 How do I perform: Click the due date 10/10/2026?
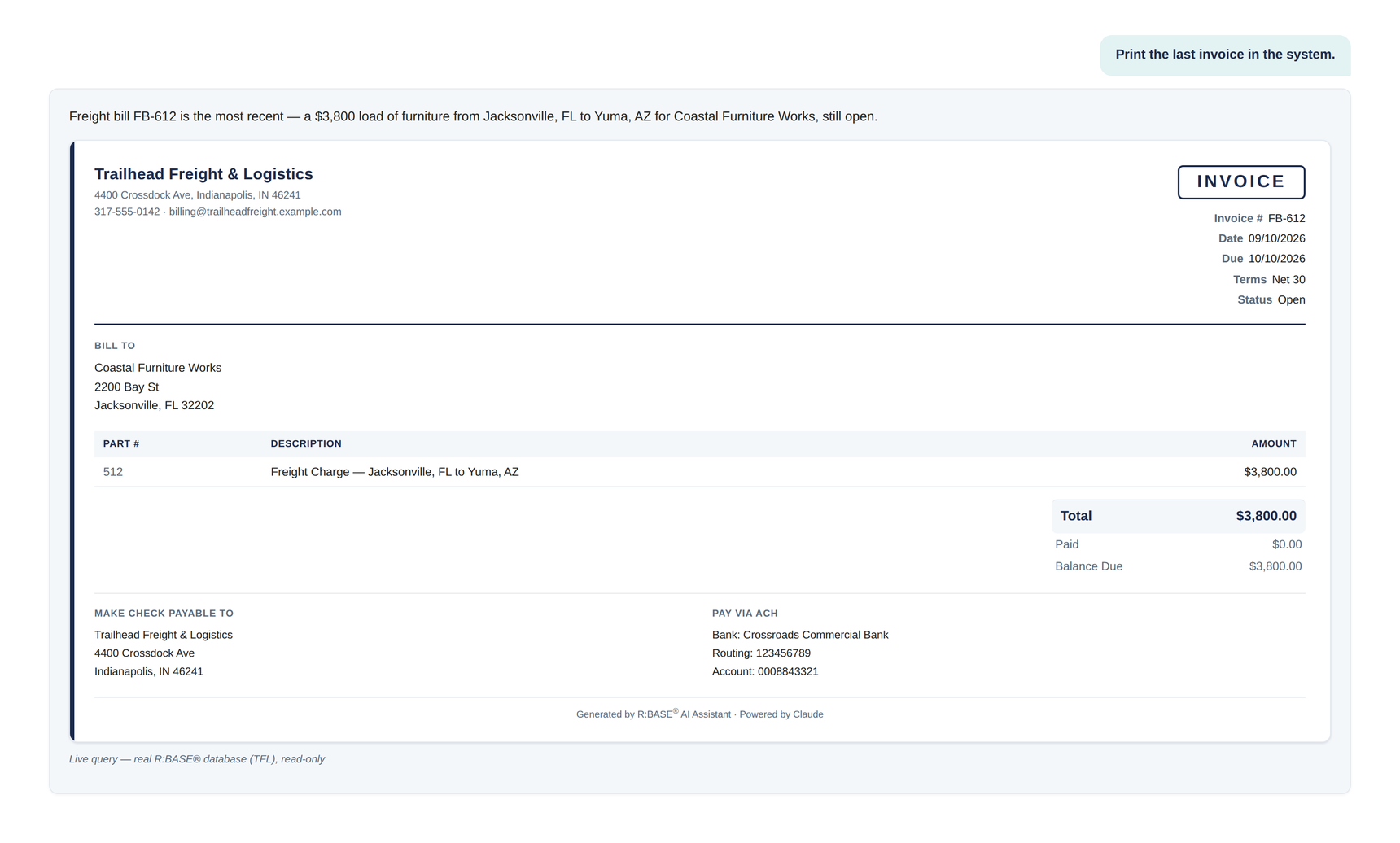click(1277, 259)
